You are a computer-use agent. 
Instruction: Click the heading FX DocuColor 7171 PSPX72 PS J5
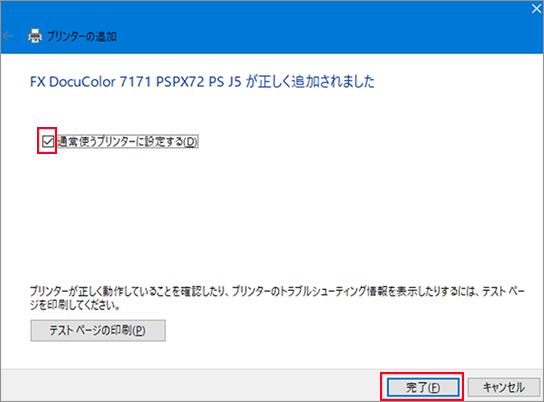click(x=135, y=82)
